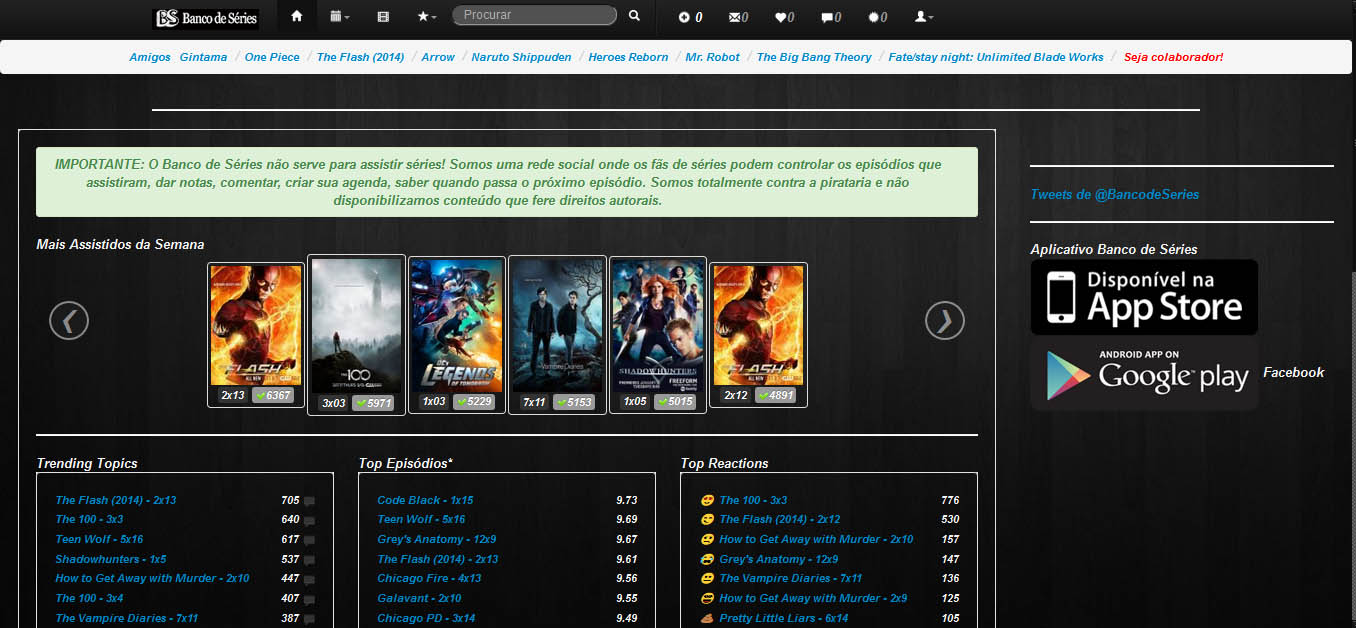The height and width of the screenshot is (628, 1356).
Task: Open Fate/stay night: Unlimited Blade Works shortcut
Action: click(x=996, y=57)
